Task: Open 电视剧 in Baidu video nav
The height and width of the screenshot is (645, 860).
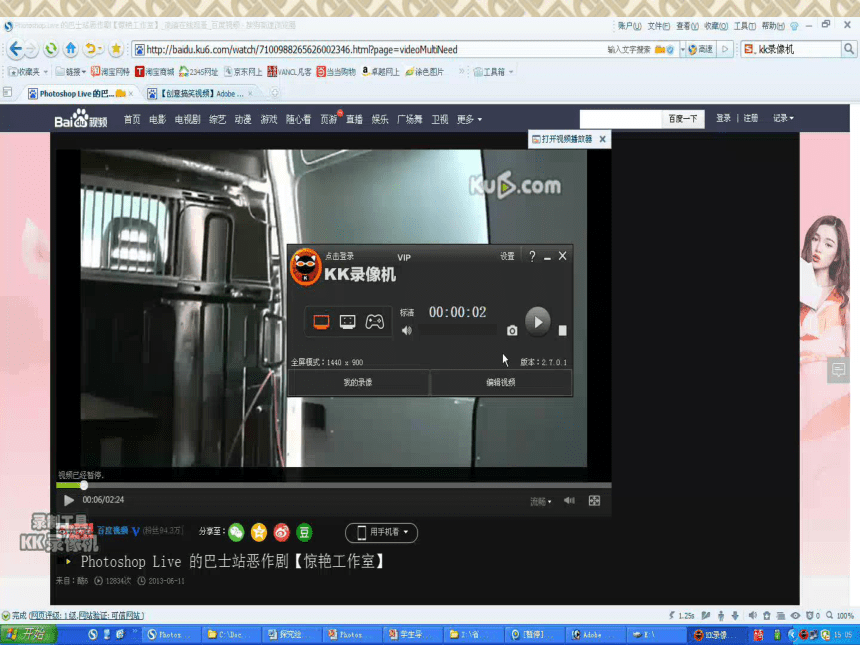Action: point(188,119)
